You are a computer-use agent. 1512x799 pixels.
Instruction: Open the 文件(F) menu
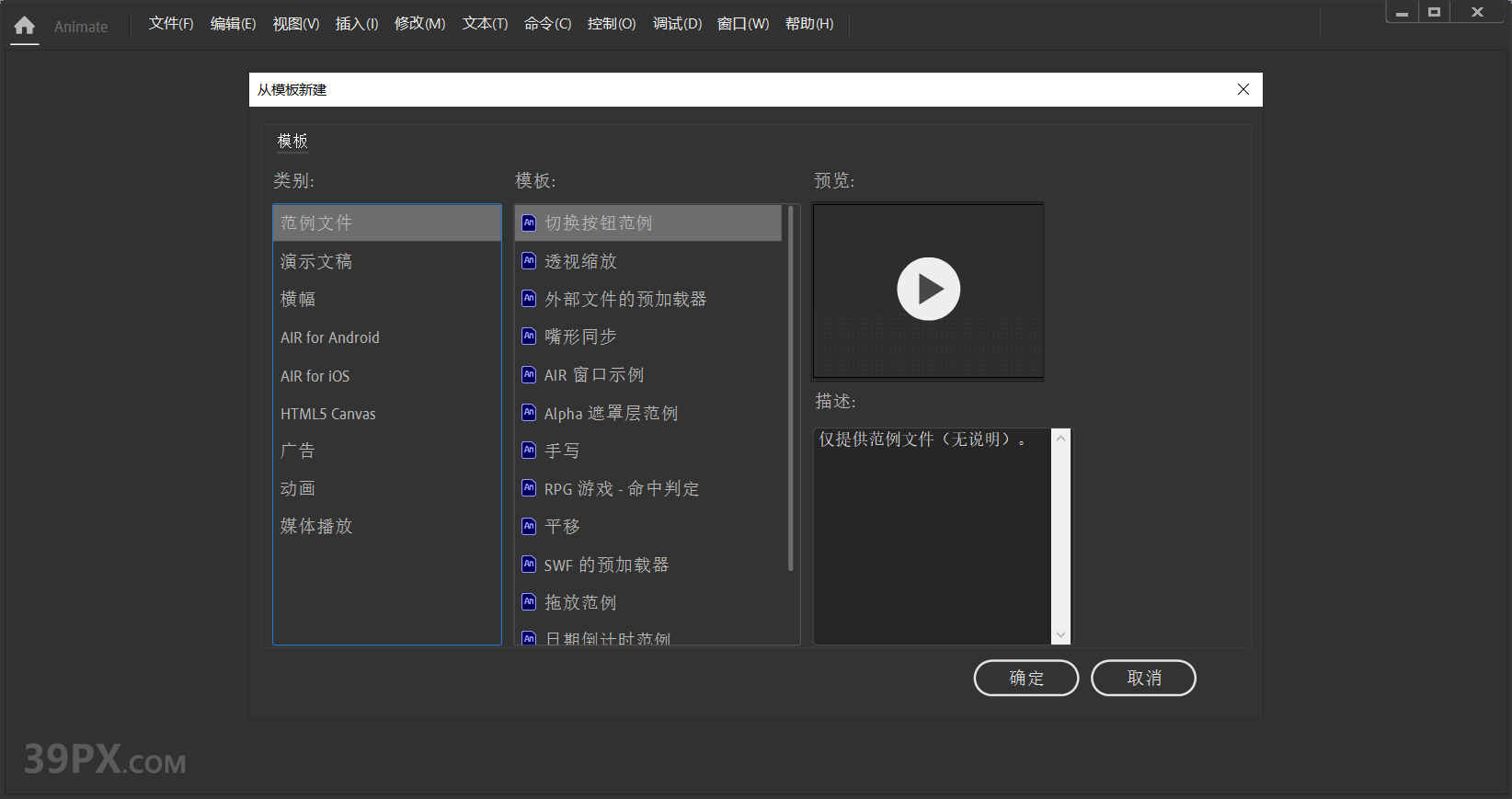point(171,24)
